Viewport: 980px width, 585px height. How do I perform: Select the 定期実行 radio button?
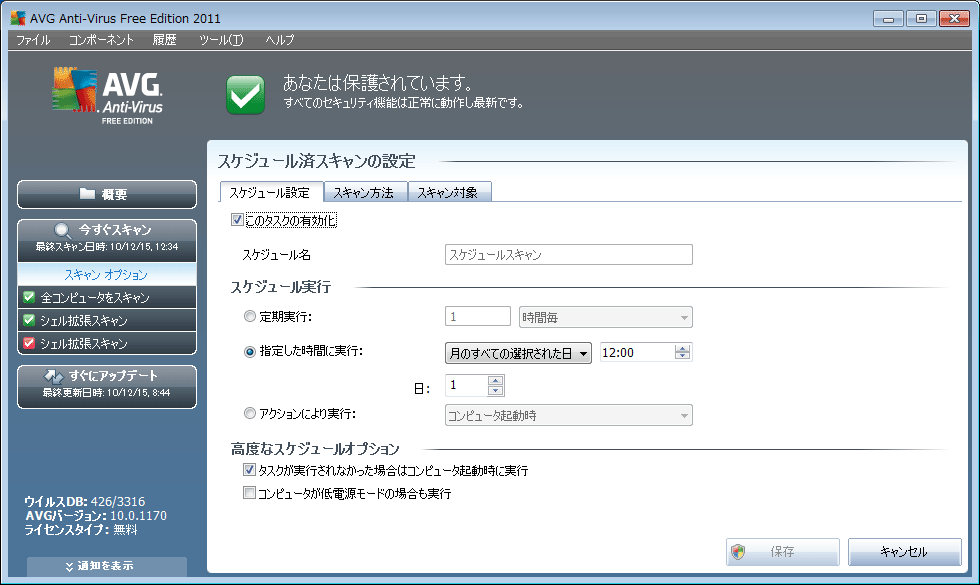pyautogui.click(x=250, y=316)
